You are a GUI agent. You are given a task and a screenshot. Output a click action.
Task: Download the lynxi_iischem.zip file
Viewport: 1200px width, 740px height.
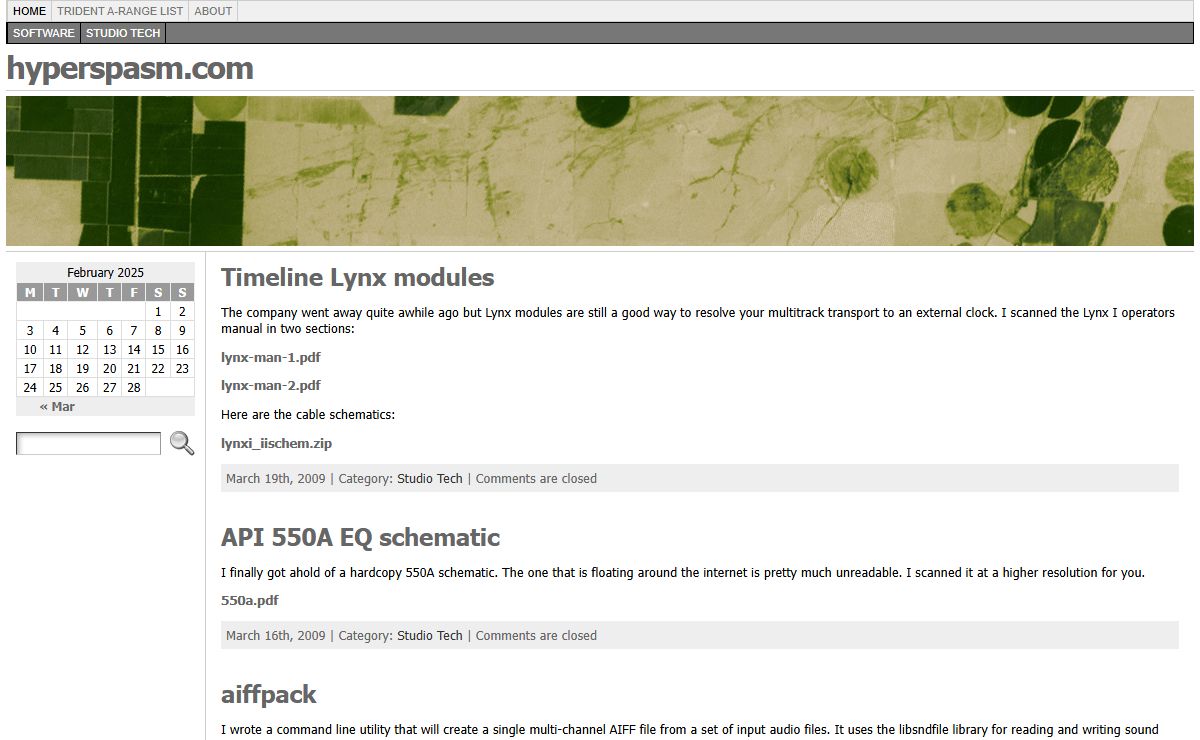click(x=276, y=443)
